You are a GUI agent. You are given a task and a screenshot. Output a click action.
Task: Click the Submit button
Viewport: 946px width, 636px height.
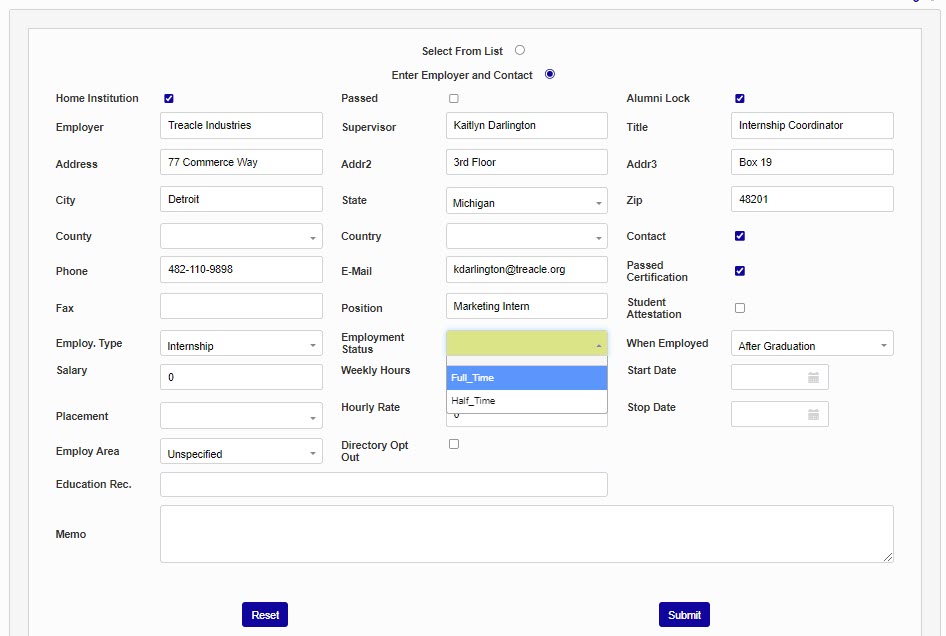(684, 615)
